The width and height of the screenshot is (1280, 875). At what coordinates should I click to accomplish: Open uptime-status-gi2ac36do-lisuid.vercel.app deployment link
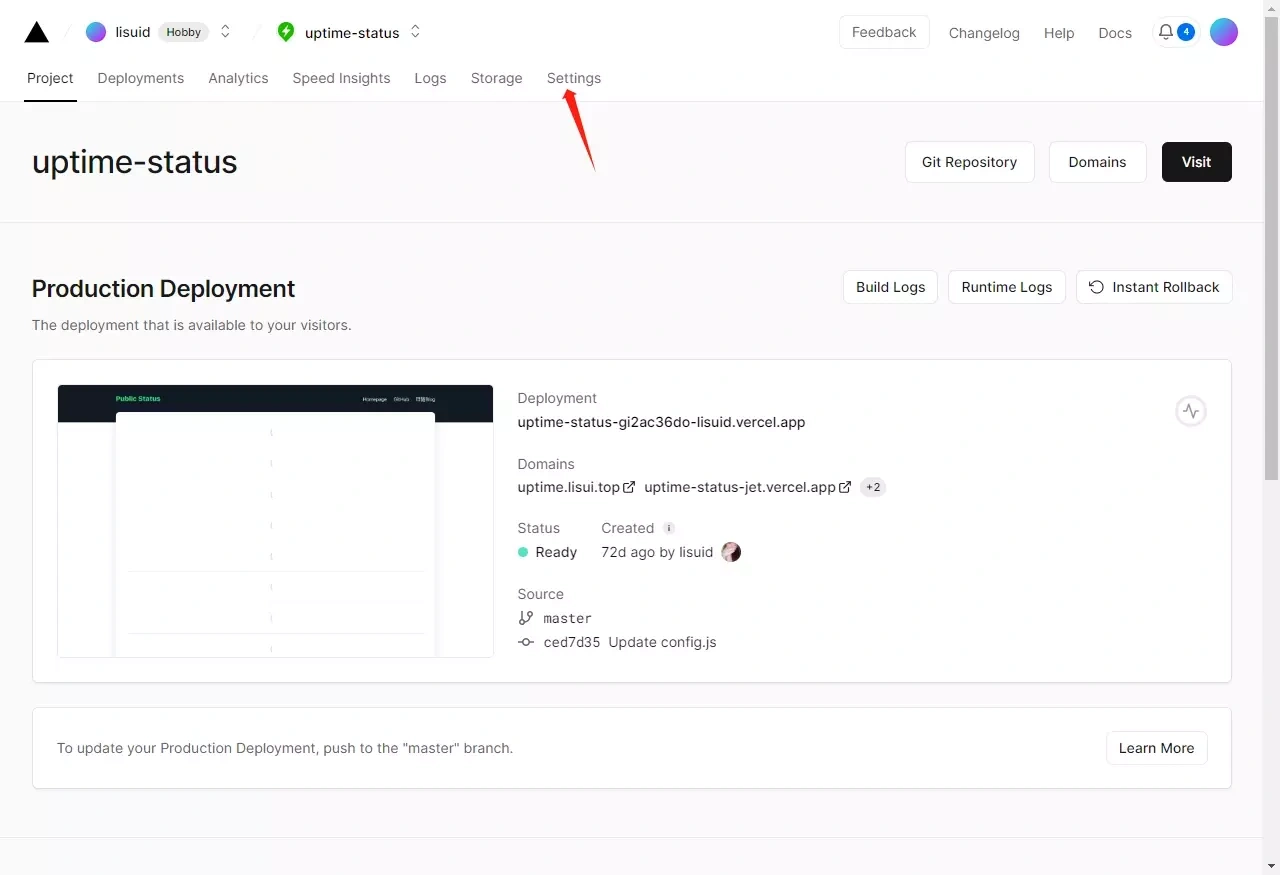[x=661, y=422]
